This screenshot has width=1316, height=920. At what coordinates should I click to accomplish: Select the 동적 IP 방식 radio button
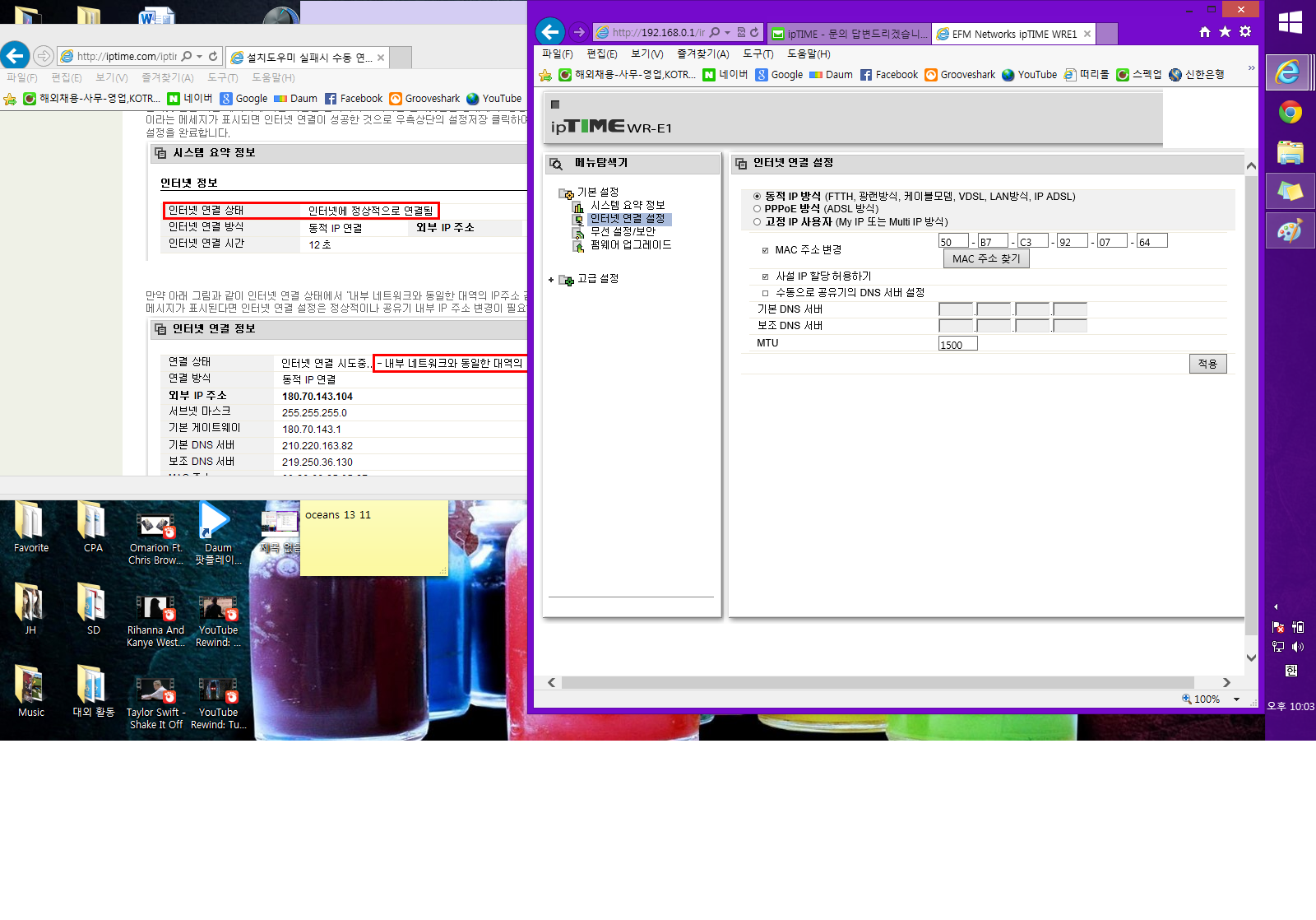757,197
